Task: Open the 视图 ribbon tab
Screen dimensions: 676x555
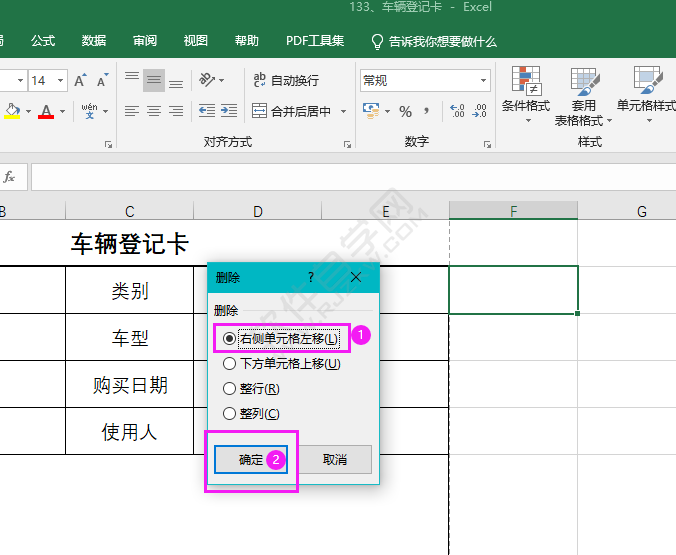Action: pyautogui.click(x=196, y=41)
